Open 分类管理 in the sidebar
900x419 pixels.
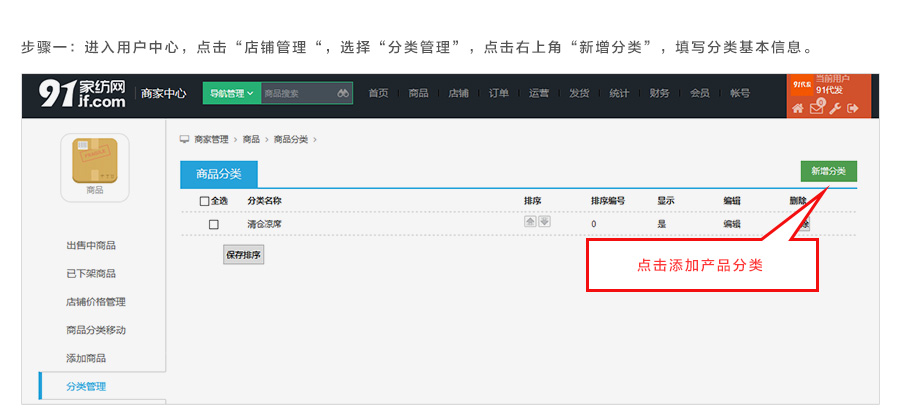click(86, 386)
